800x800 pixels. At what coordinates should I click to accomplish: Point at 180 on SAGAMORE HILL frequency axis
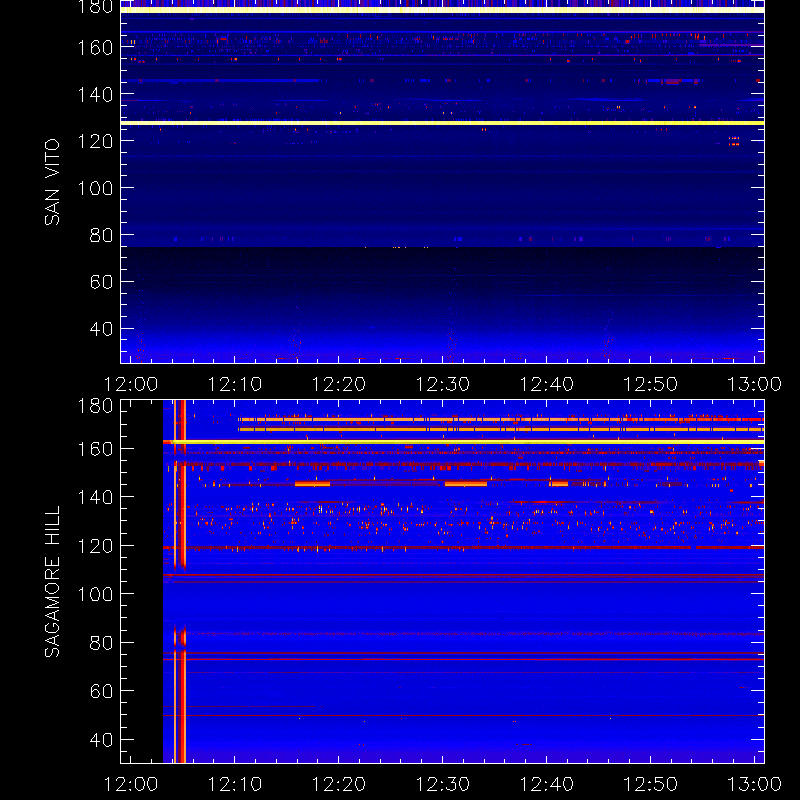tap(95, 406)
